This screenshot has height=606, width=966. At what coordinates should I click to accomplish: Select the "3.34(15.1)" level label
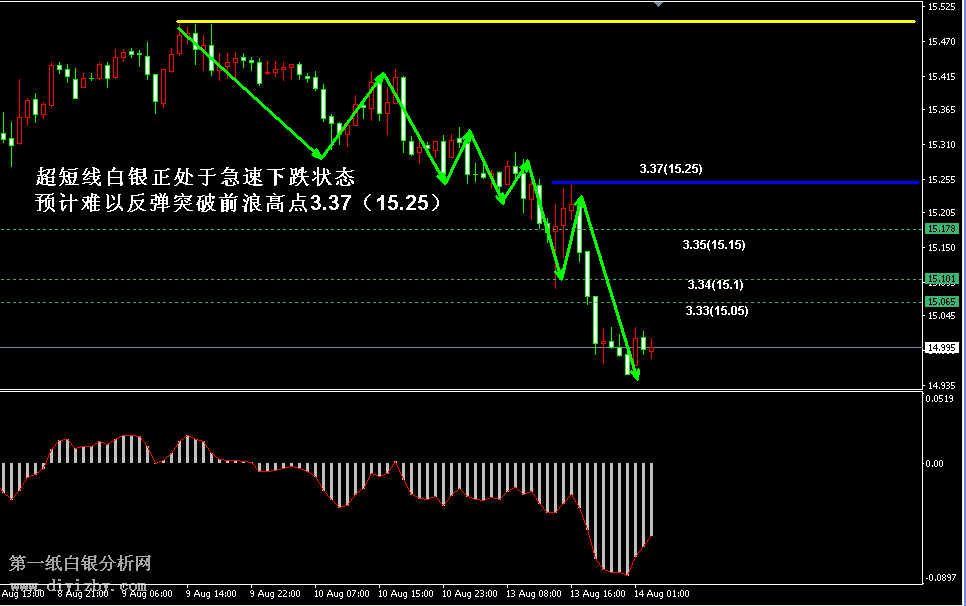click(715, 285)
